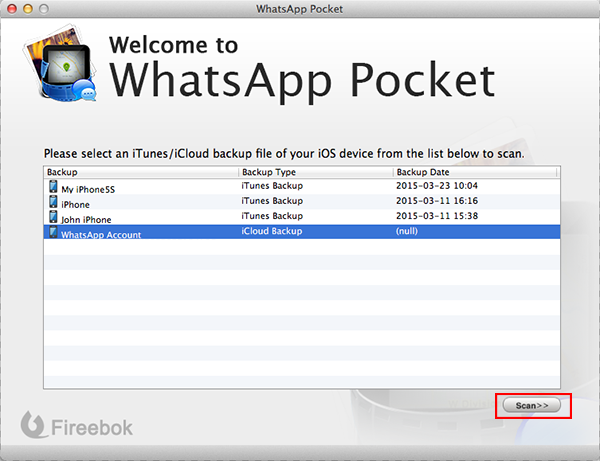Close the WhatsApp Pocket window
600x461 pixels.
coord(12,8)
